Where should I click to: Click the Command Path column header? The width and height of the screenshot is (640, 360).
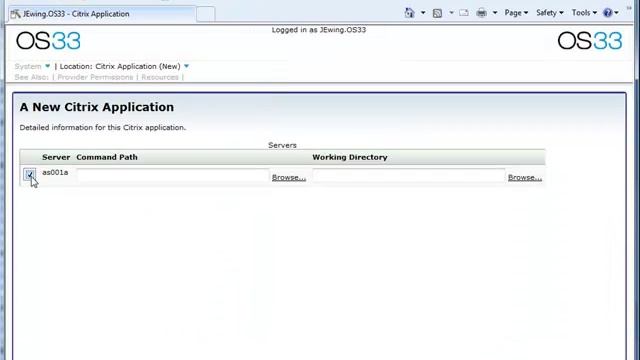[107, 157]
